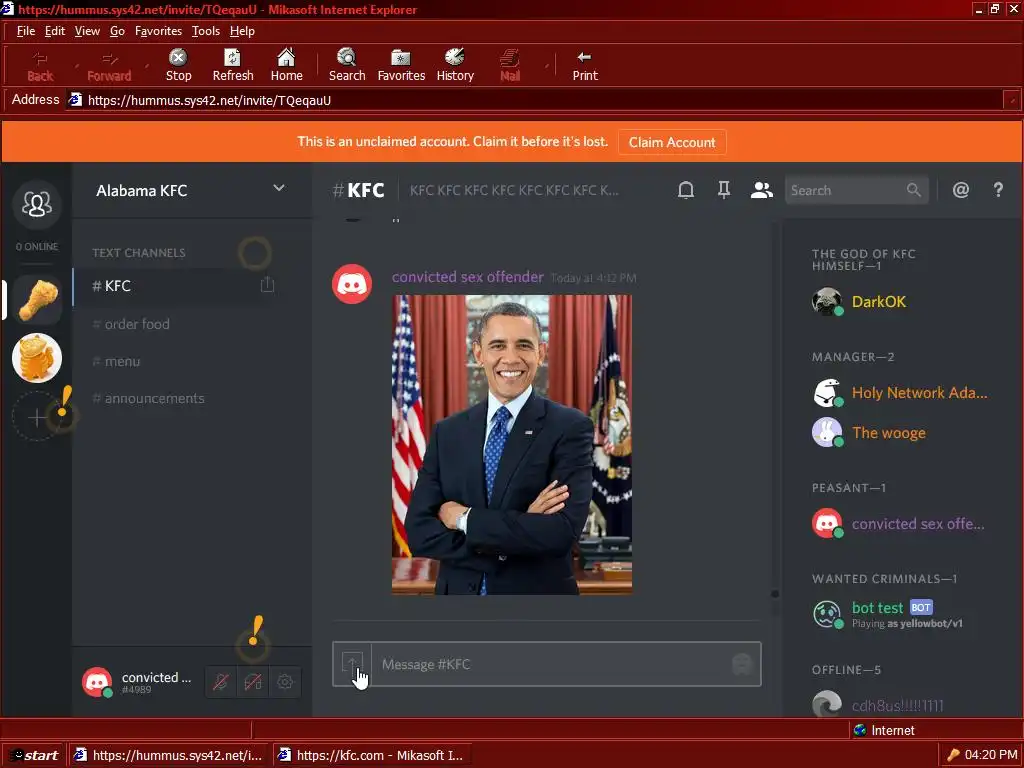1024x768 pixels.
Task: Select the orange cat server icon
Action: tap(37, 358)
